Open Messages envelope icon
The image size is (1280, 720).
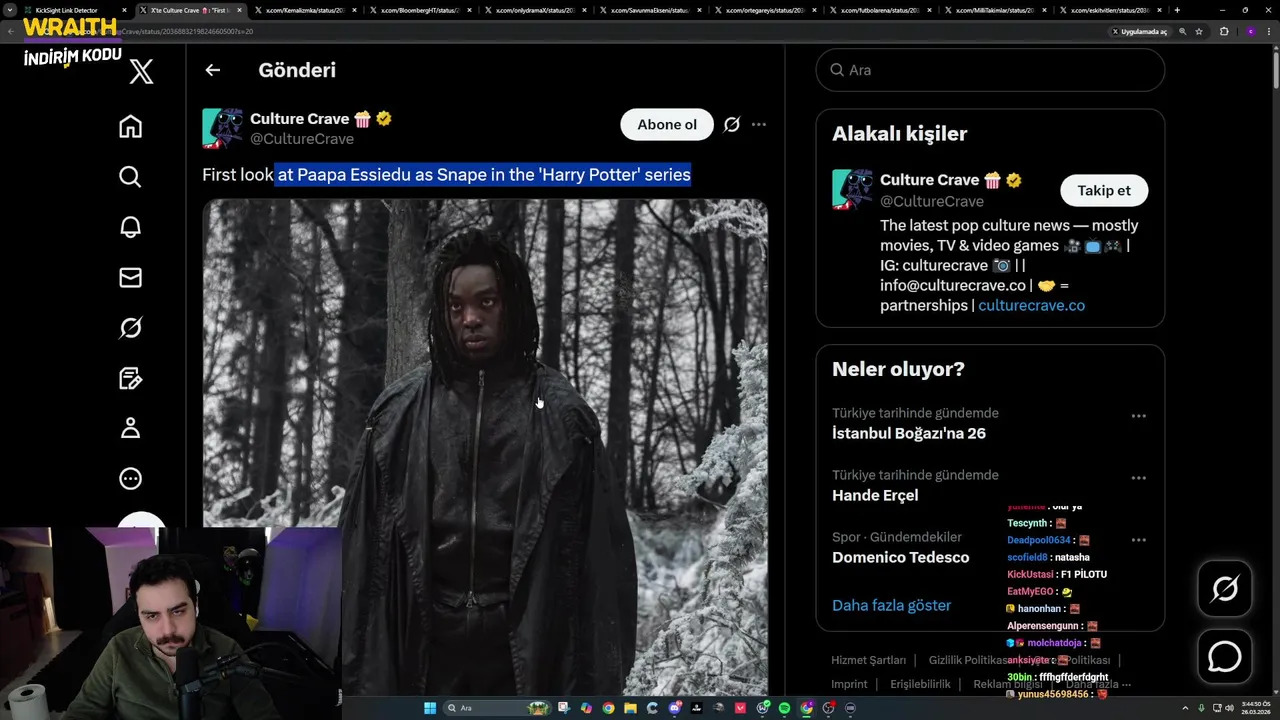[130, 277]
